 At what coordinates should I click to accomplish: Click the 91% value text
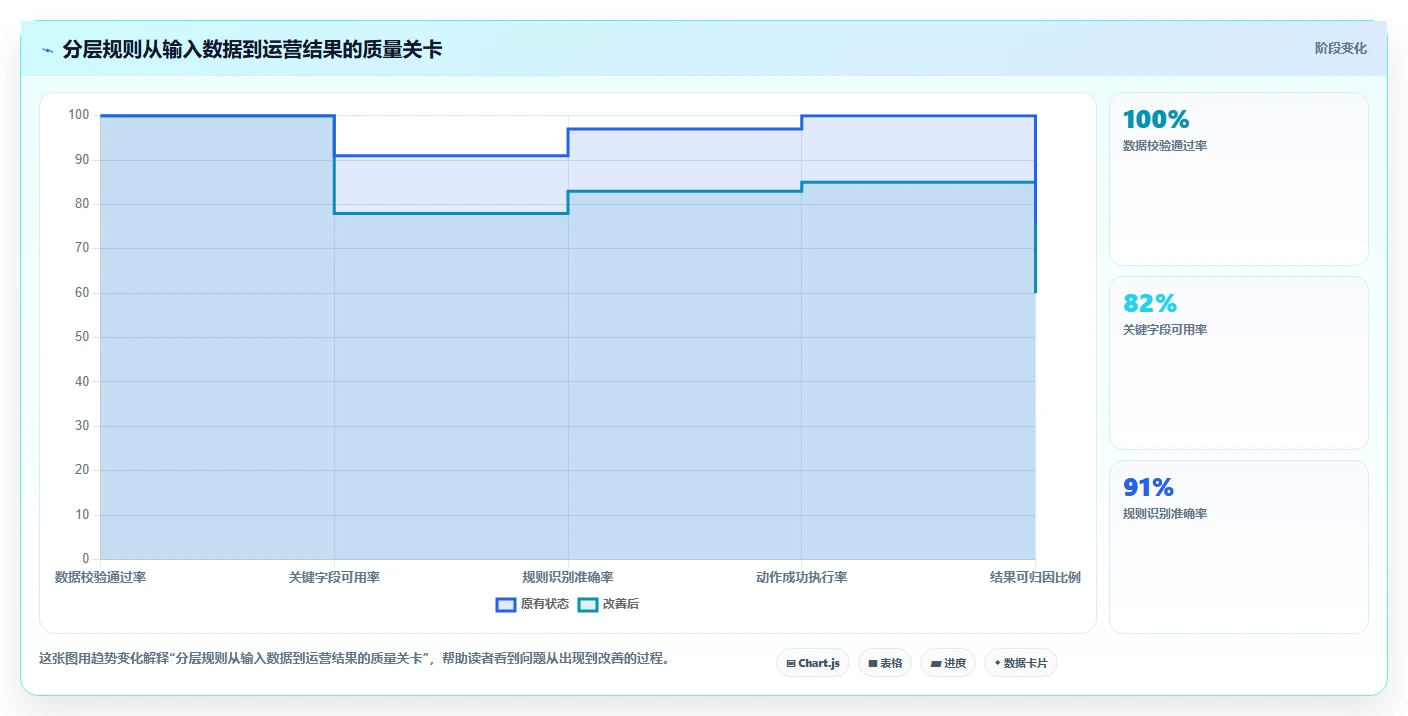(x=1148, y=487)
